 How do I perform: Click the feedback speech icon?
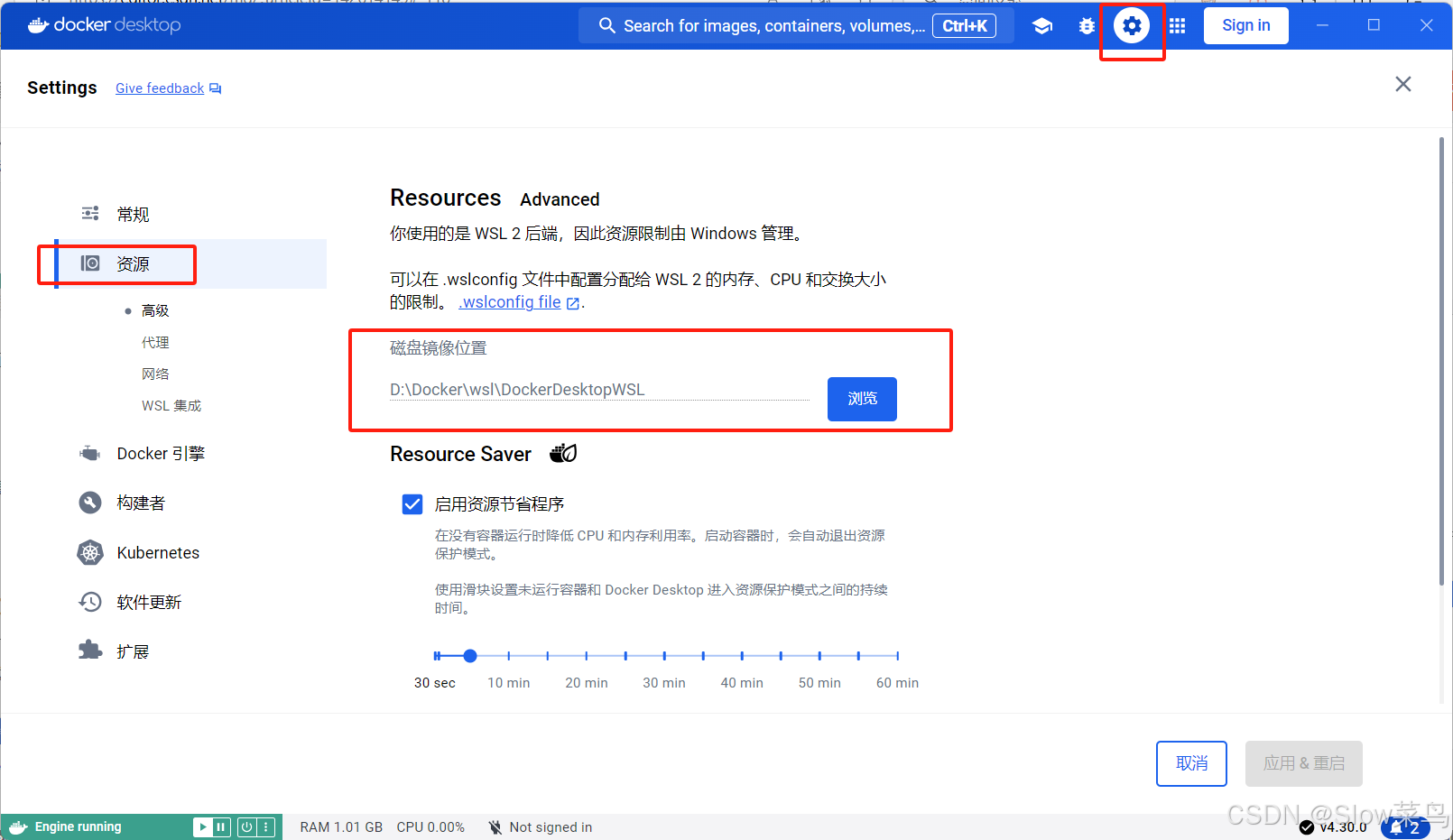tap(215, 88)
